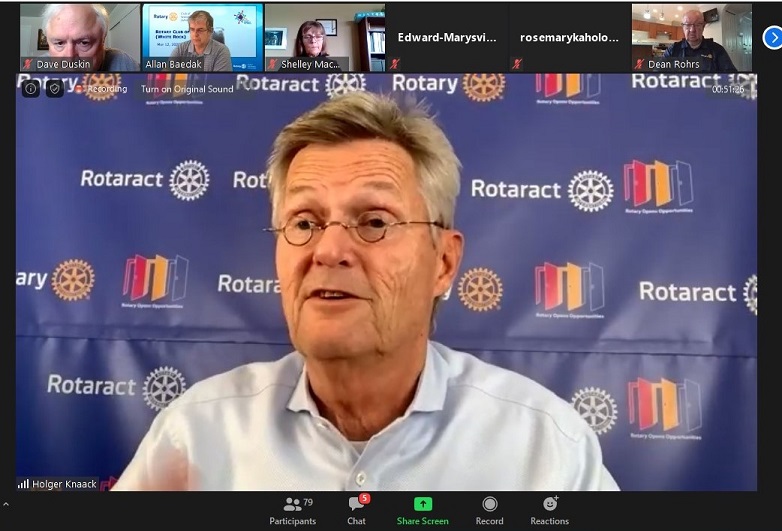
Task: Select Shelley Mac's video thumbnail
Action: (x=325, y=37)
